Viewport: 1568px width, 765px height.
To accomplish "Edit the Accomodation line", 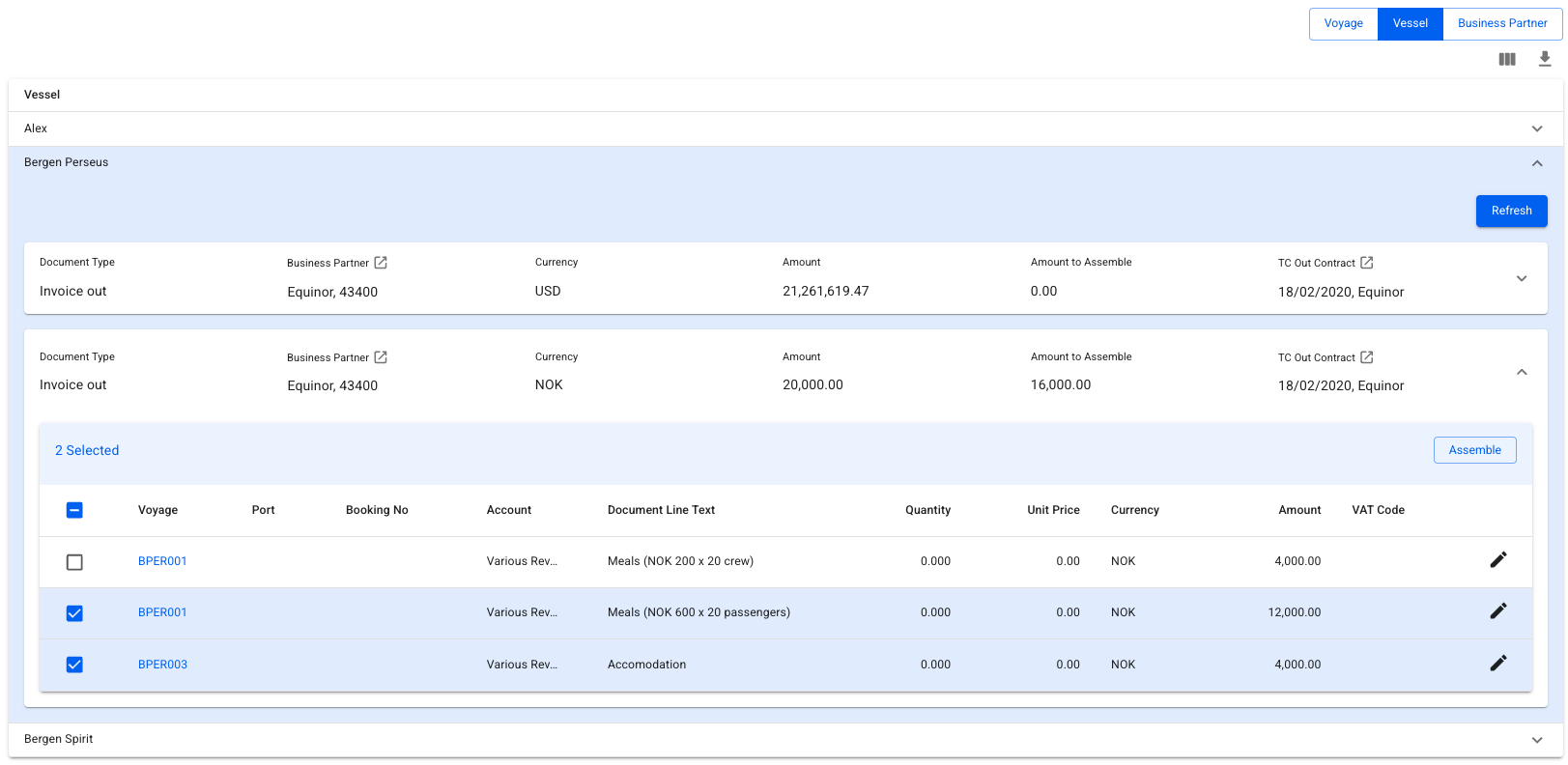I will pyautogui.click(x=1497, y=664).
